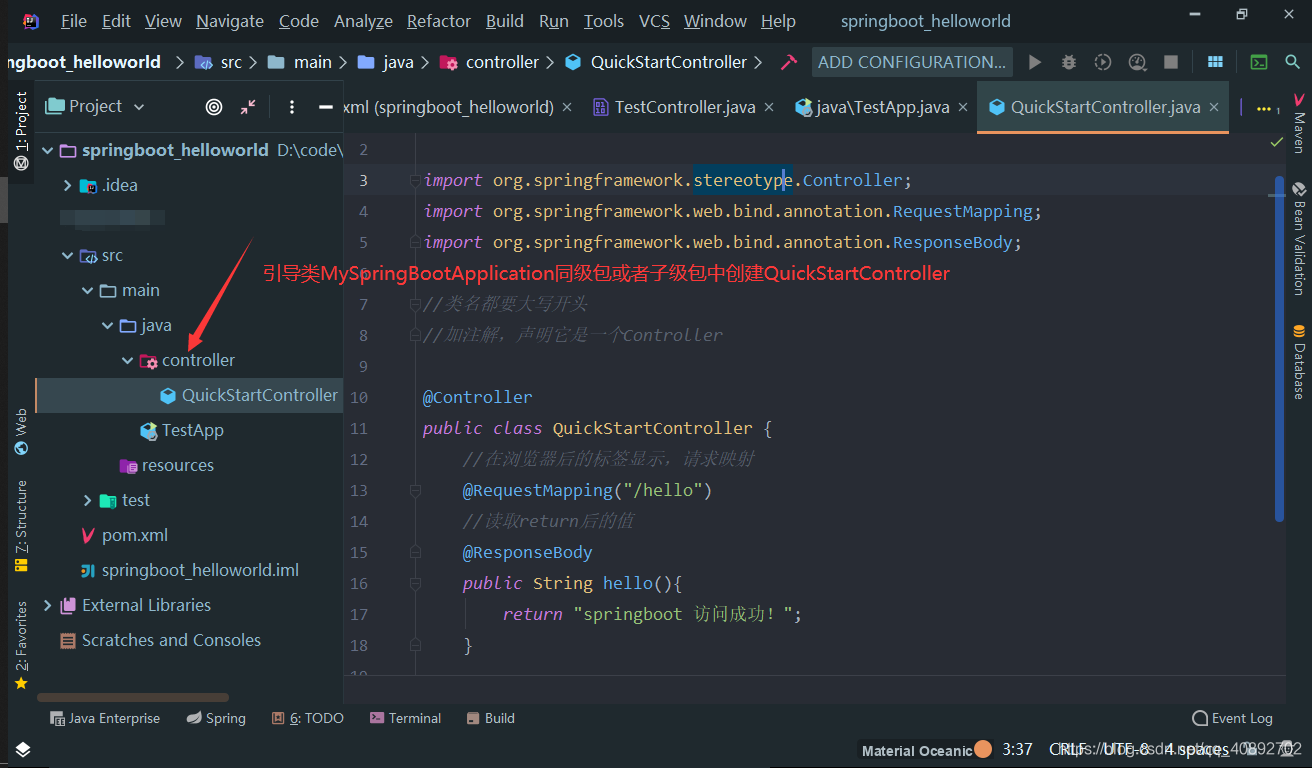Collapse the src folder

[68, 256]
